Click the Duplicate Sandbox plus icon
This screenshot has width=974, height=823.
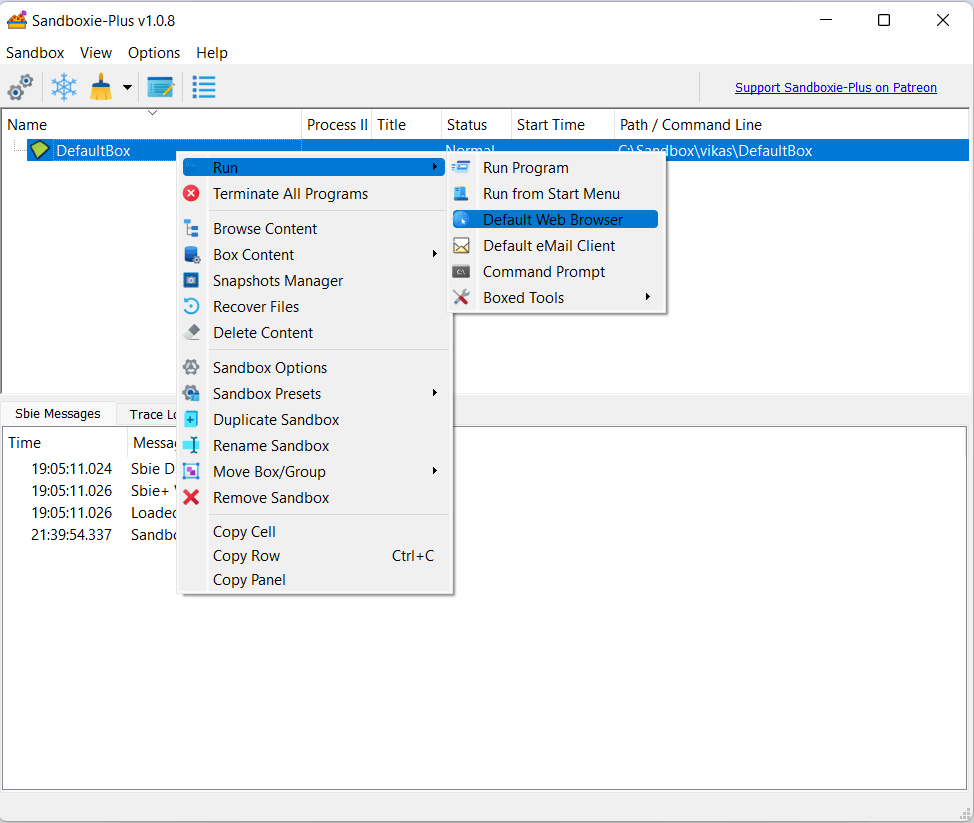(191, 419)
